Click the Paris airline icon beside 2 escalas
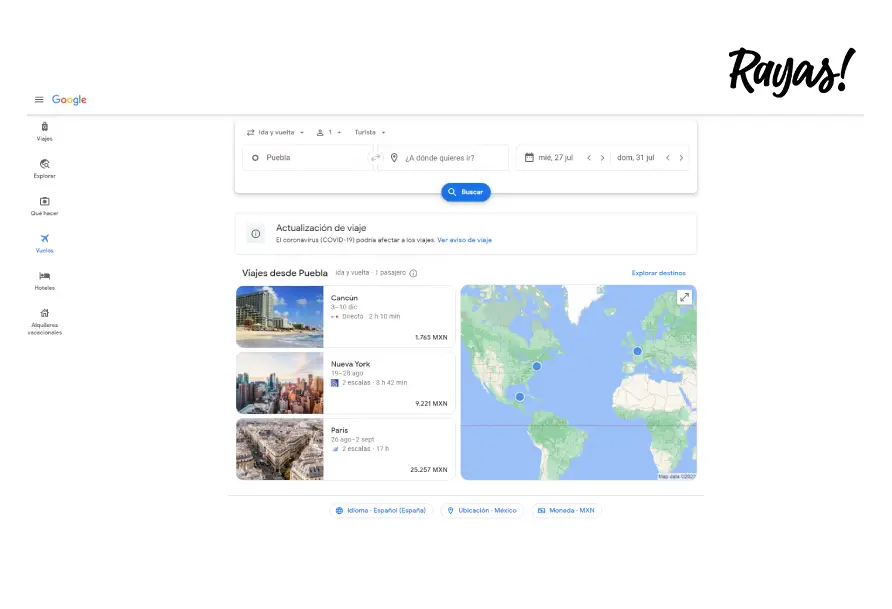The width and height of the screenshot is (892, 609). click(335, 449)
